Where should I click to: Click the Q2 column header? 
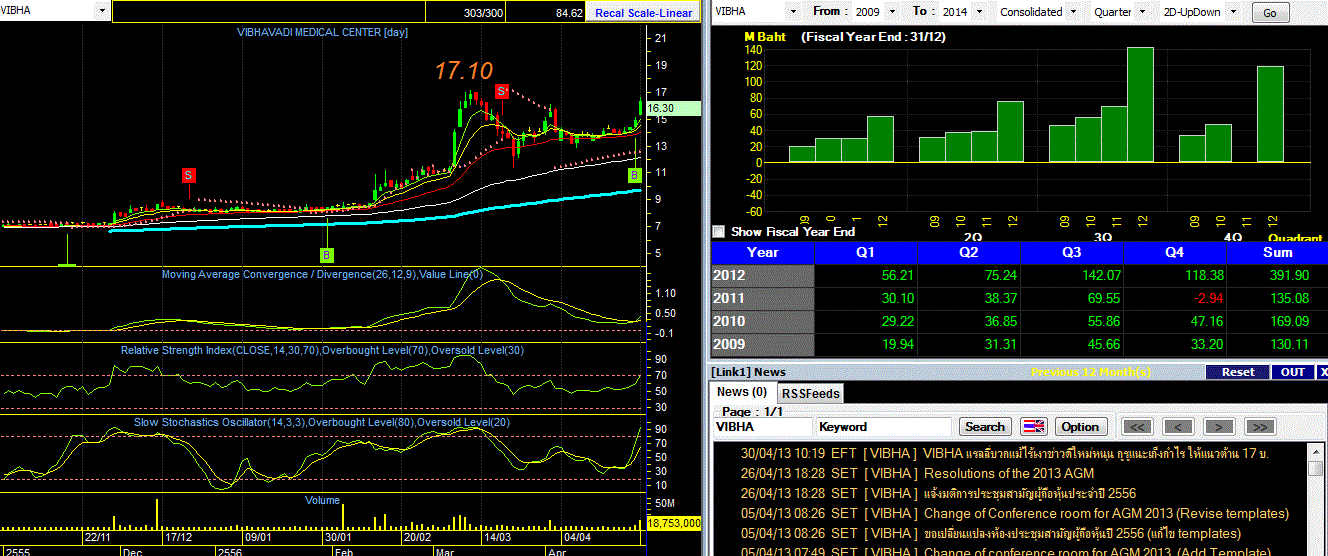[971, 252]
